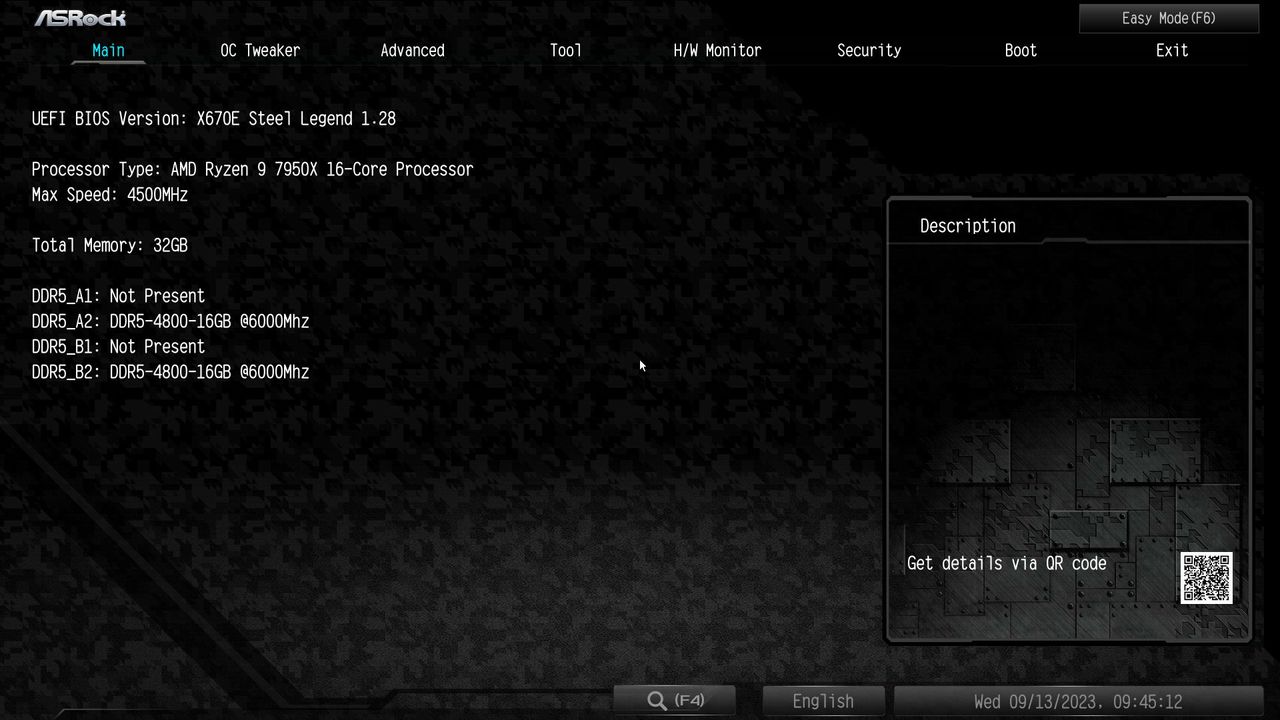
Task: Click 'Get details via QR code' text
Action: coord(1007,564)
